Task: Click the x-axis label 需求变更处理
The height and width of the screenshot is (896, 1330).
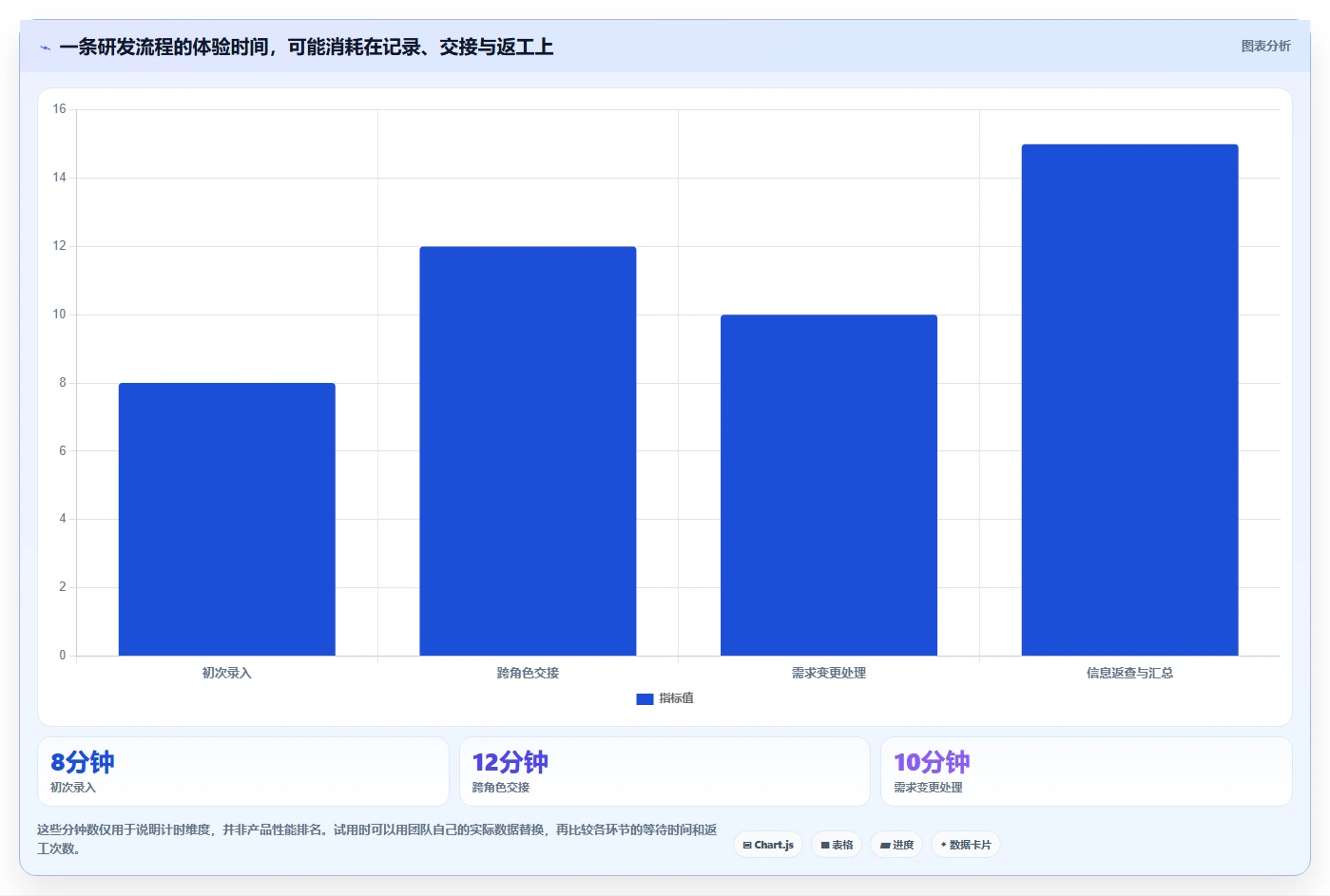Action: click(x=829, y=673)
